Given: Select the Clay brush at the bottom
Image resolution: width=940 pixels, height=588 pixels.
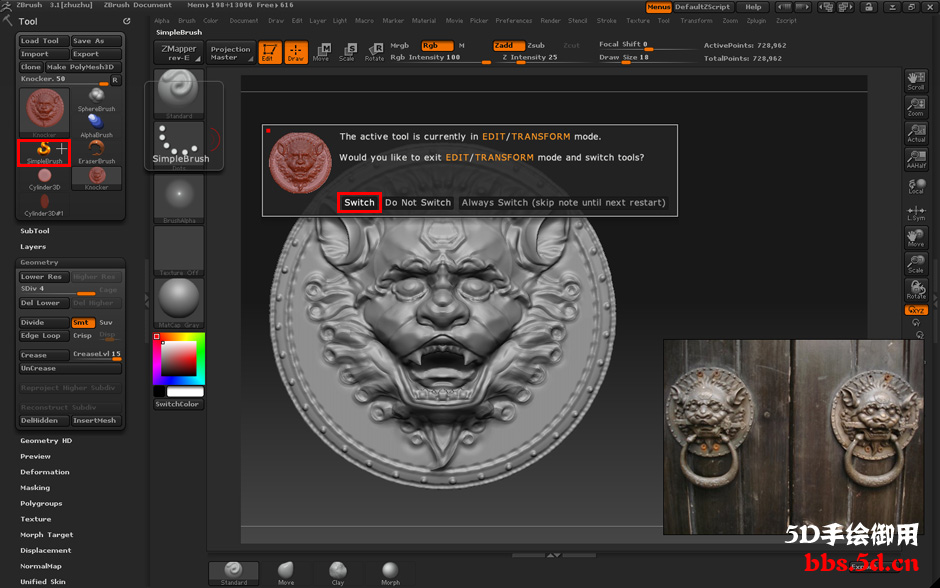Looking at the screenshot, I should (x=338, y=573).
